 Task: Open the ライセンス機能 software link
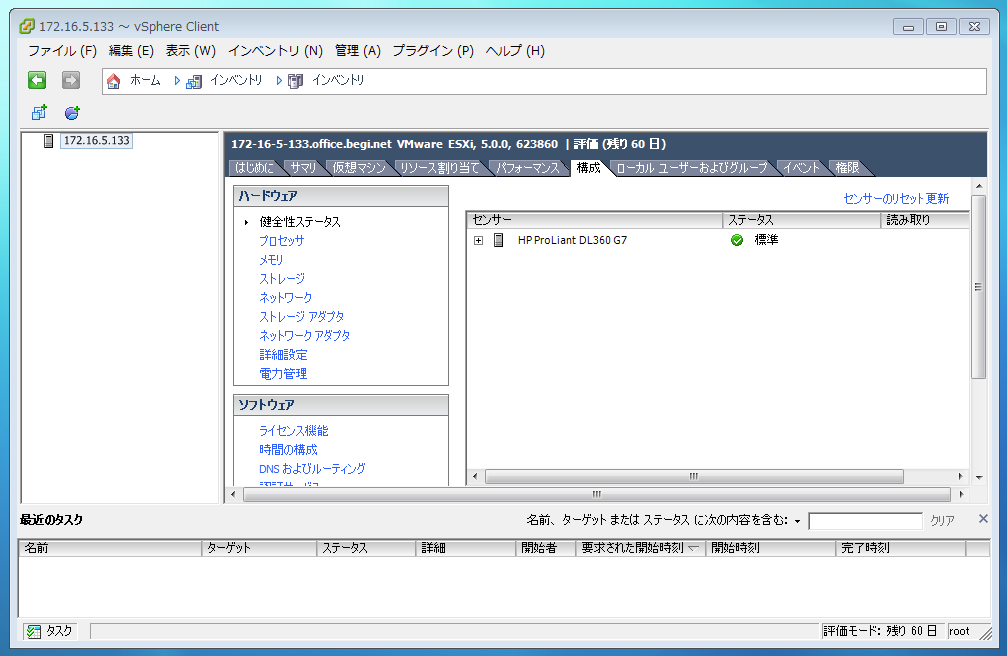[x=293, y=430]
